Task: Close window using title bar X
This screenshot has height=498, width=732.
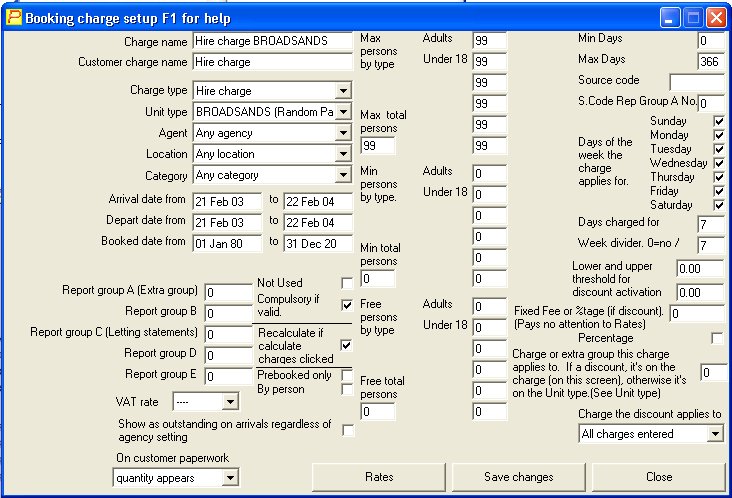Action: click(x=716, y=18)
